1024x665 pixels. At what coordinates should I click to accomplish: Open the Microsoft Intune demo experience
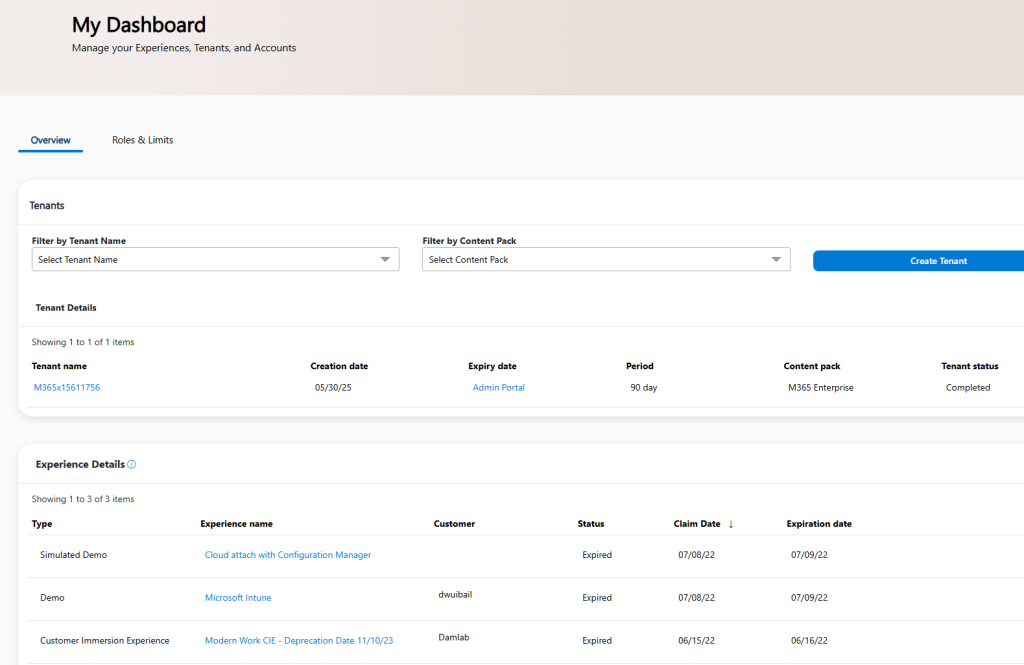click(x=238, y=597)
